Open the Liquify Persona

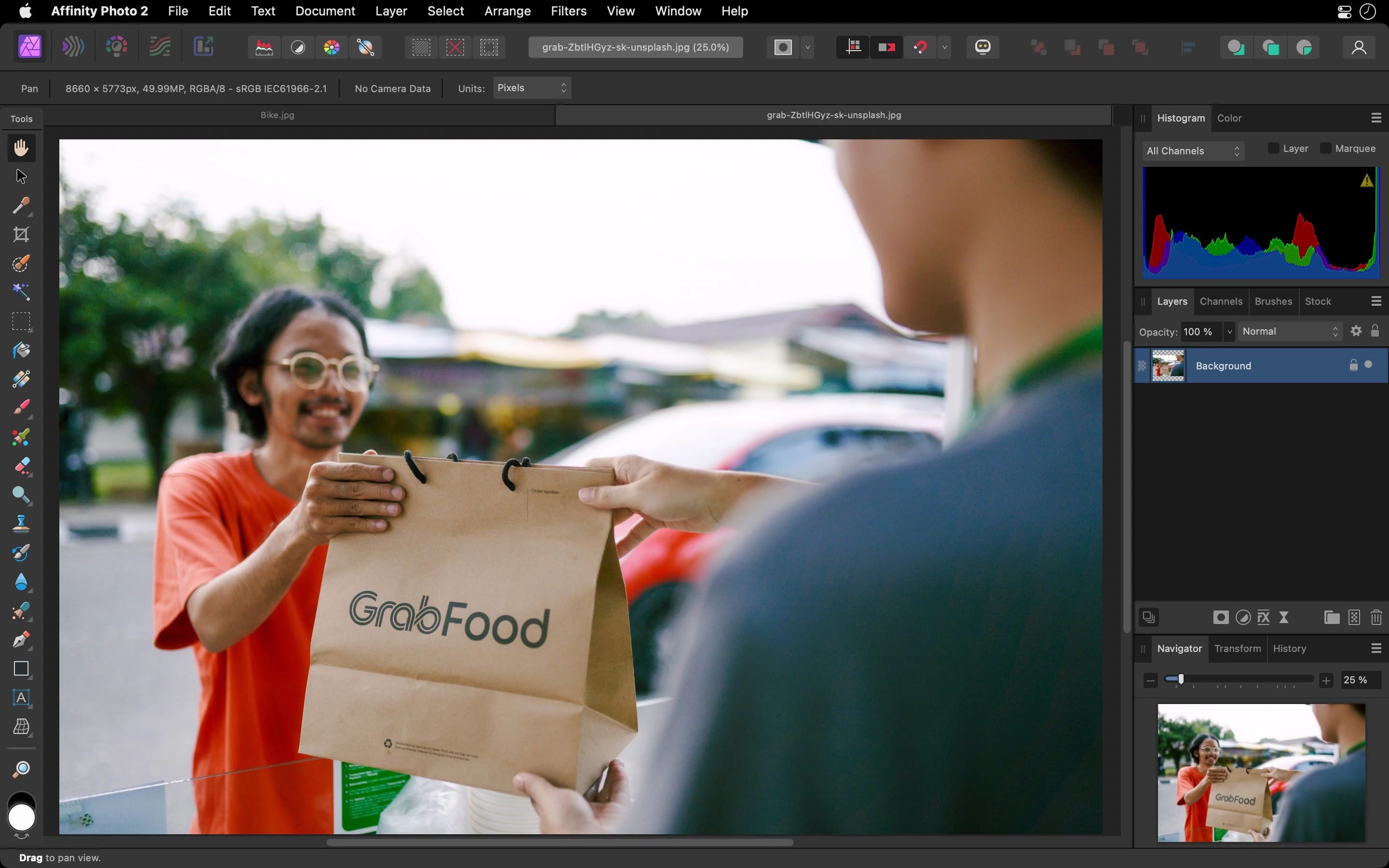73,47
